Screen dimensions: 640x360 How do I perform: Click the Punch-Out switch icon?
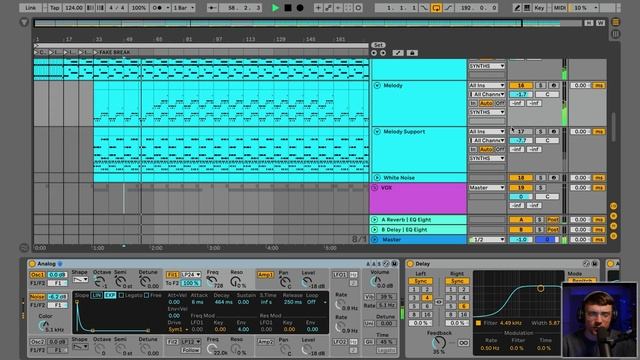click(x=448, y=8)
